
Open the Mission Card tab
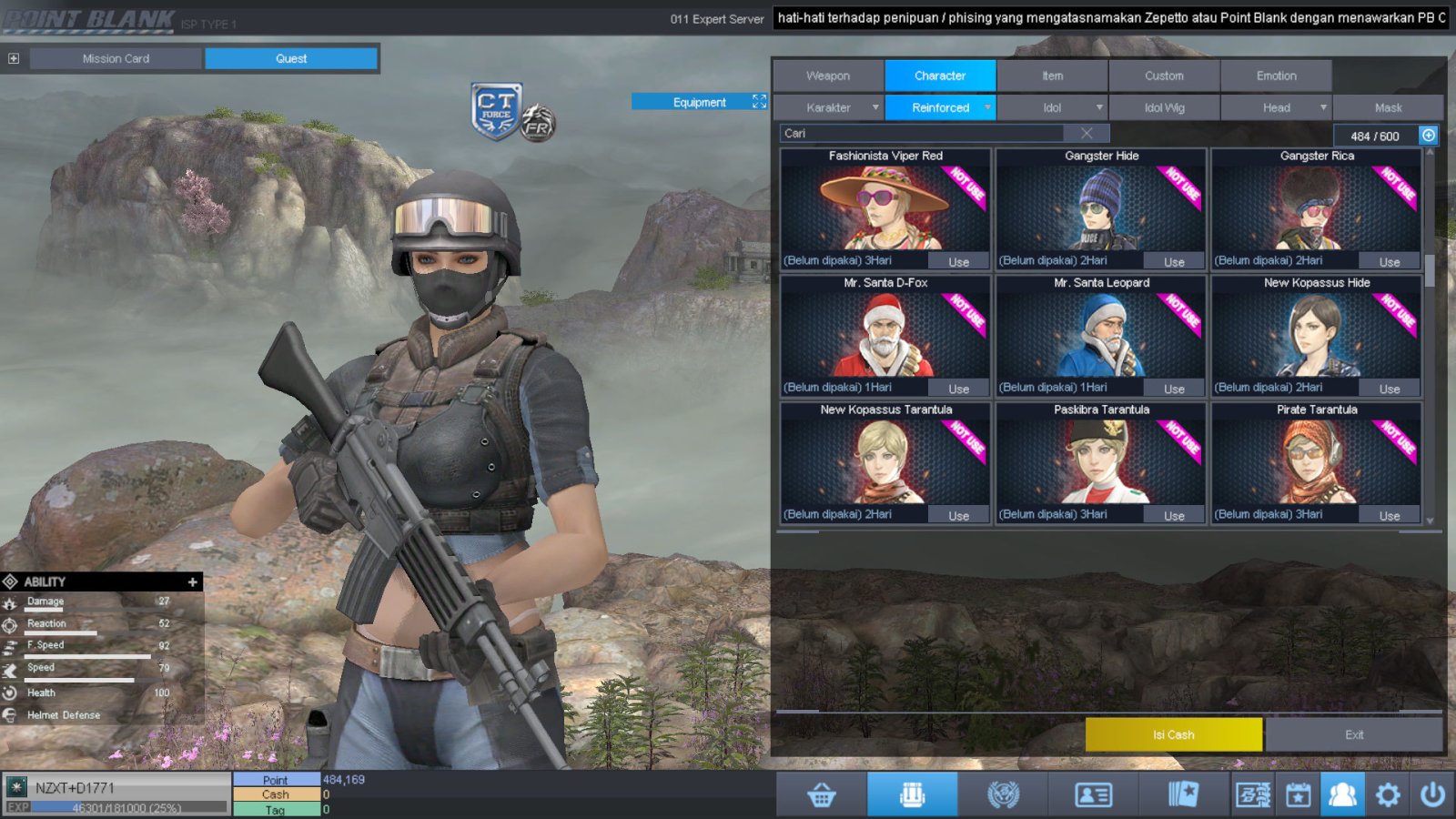click(116, 58)
